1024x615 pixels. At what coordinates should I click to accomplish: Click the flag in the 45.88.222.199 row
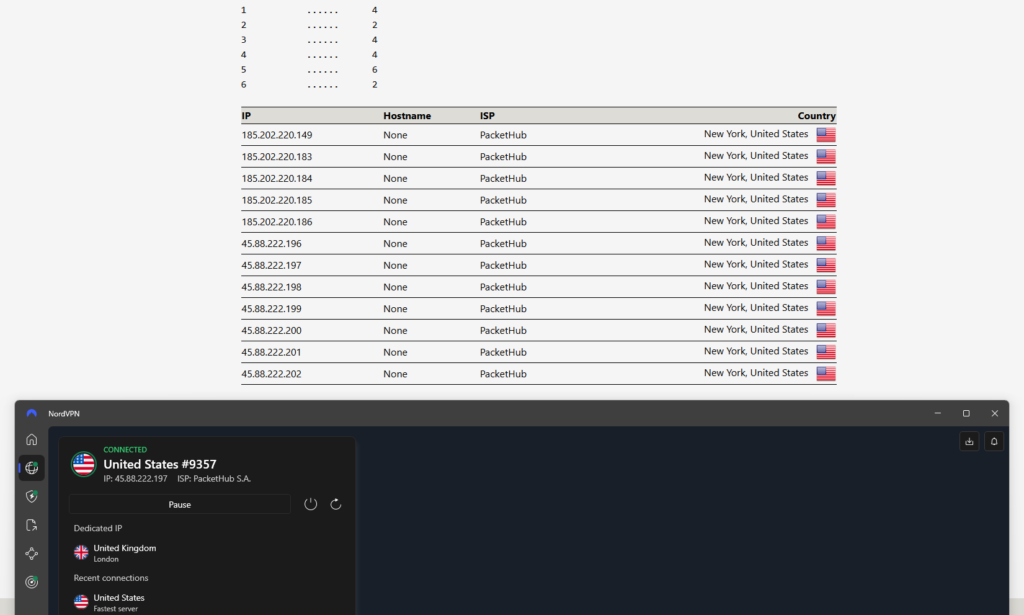pos(826,308)
